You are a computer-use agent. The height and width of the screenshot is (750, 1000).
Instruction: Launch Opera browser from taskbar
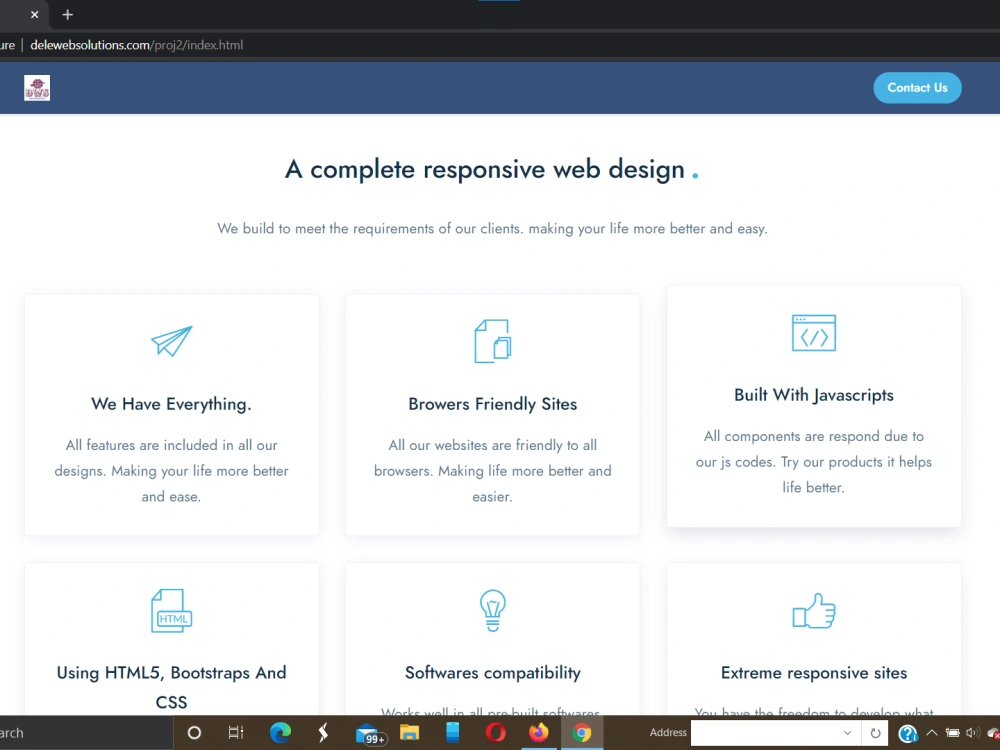click(x=496, y=733)
